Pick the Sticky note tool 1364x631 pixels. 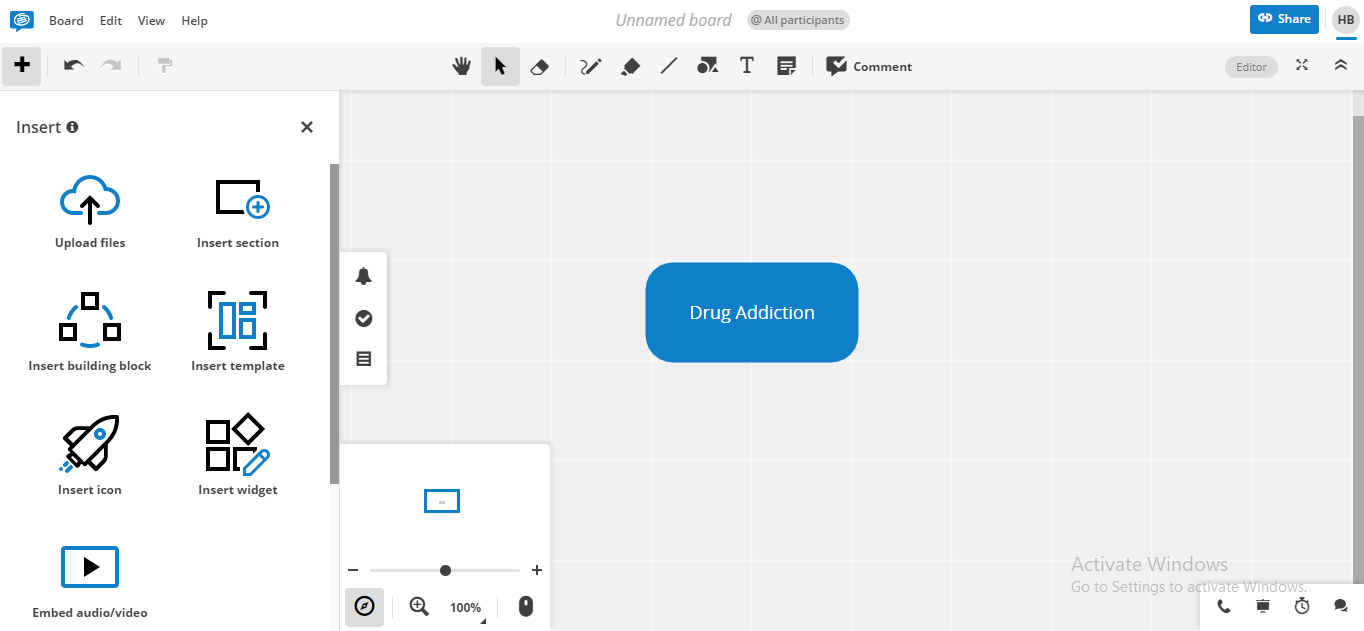click(x=786, y=66)
